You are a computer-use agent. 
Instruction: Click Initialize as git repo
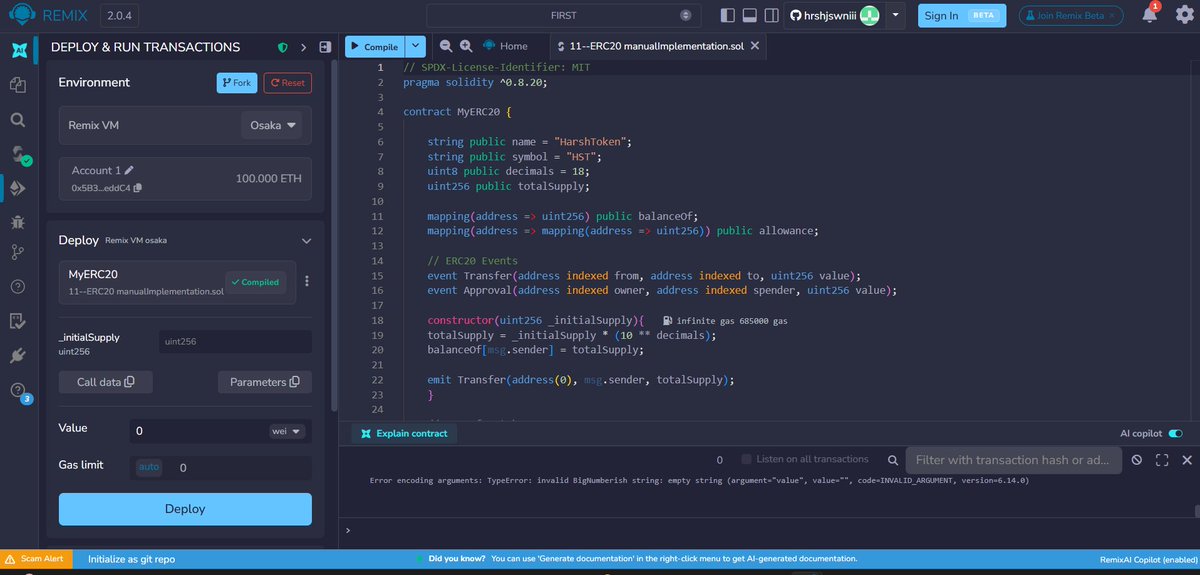click(131, 559)
